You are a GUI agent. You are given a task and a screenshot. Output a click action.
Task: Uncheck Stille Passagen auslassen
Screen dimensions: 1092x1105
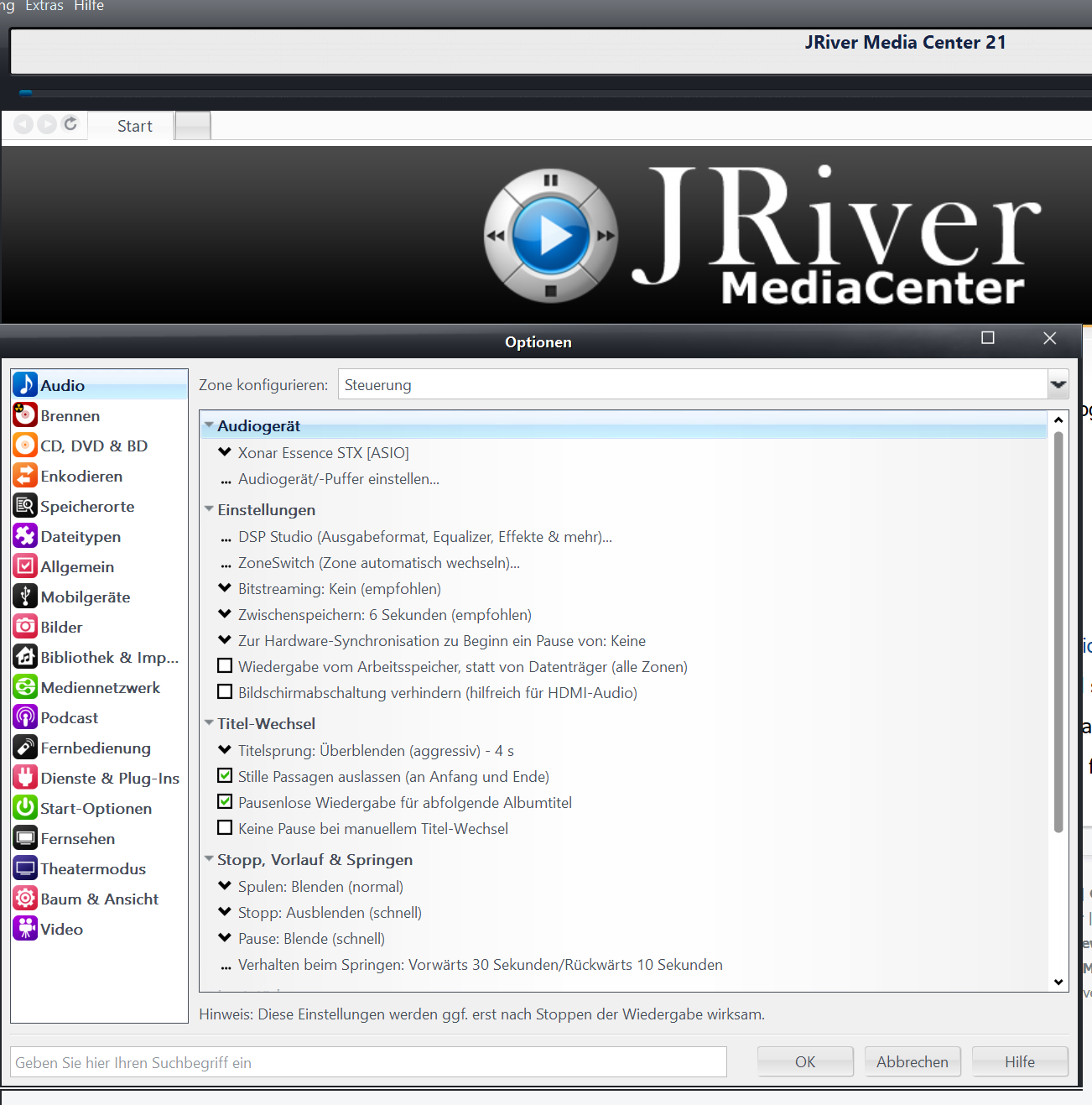pos(225,776)
